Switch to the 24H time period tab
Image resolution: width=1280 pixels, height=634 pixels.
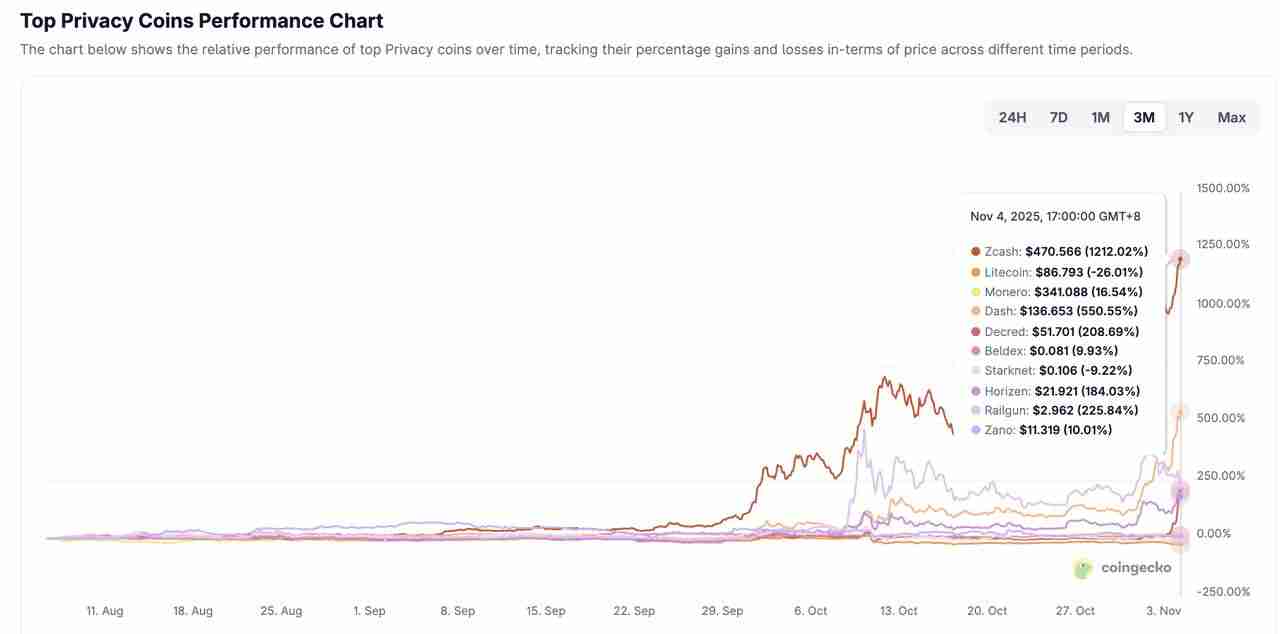pos(1012,117)
